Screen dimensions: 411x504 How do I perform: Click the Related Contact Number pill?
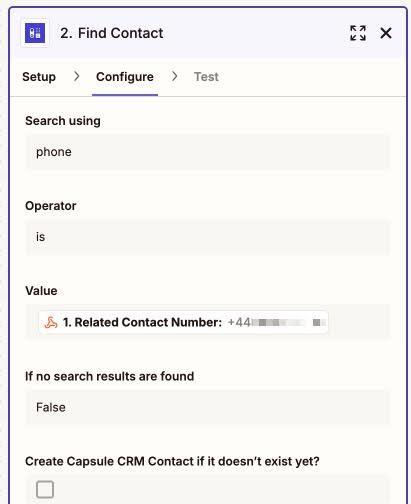(183, 322)
